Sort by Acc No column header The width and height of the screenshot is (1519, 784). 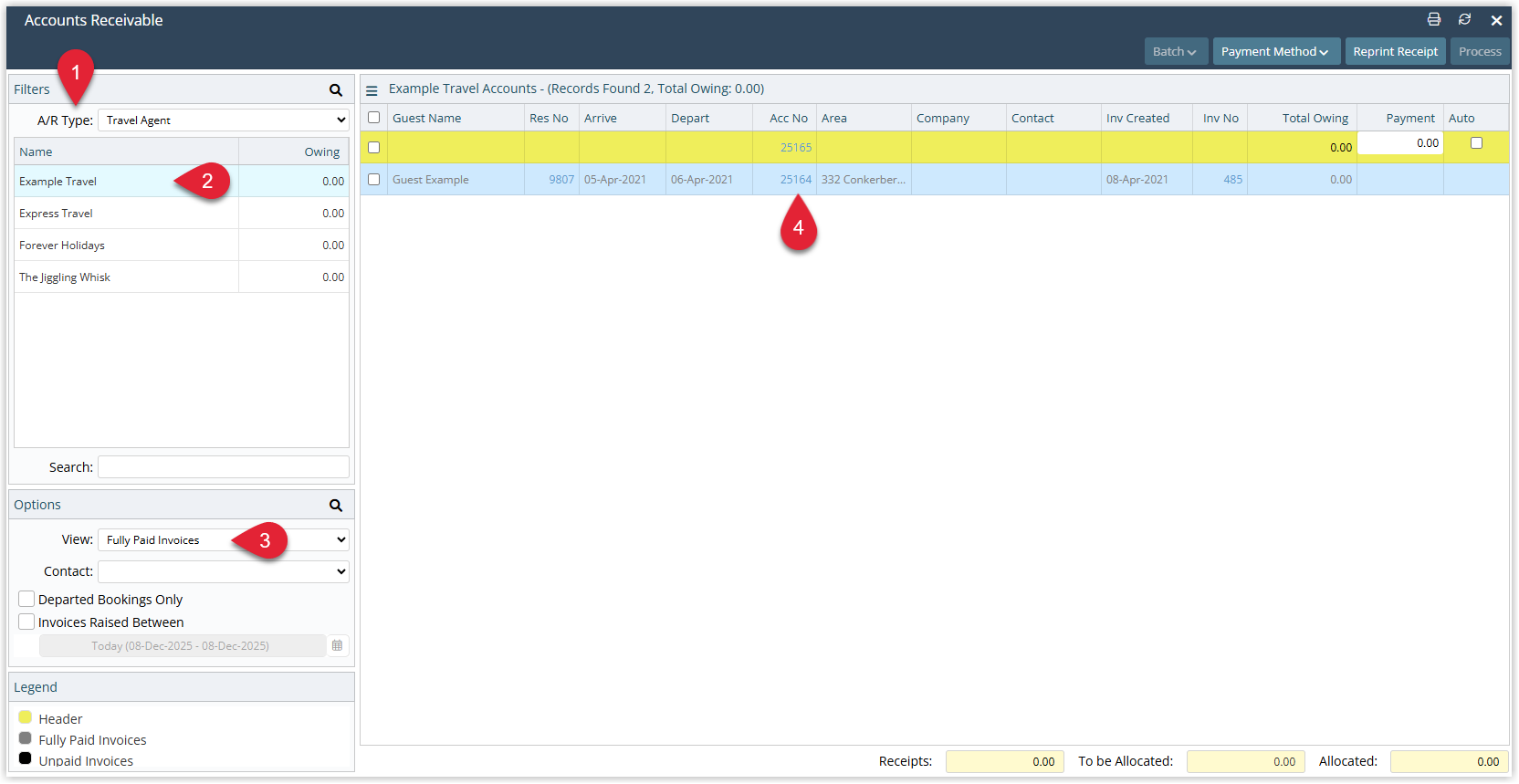pyautogui.click(x=784, y=118)
